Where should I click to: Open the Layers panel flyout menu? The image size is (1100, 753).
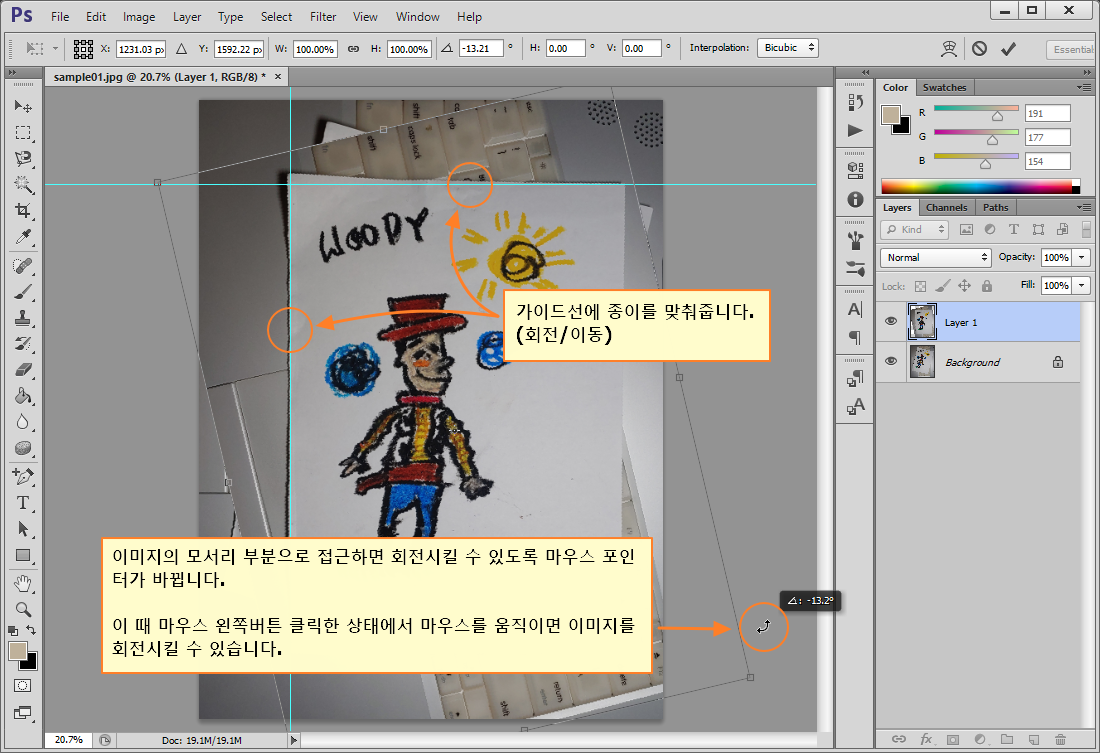(x=1084, y=207)
